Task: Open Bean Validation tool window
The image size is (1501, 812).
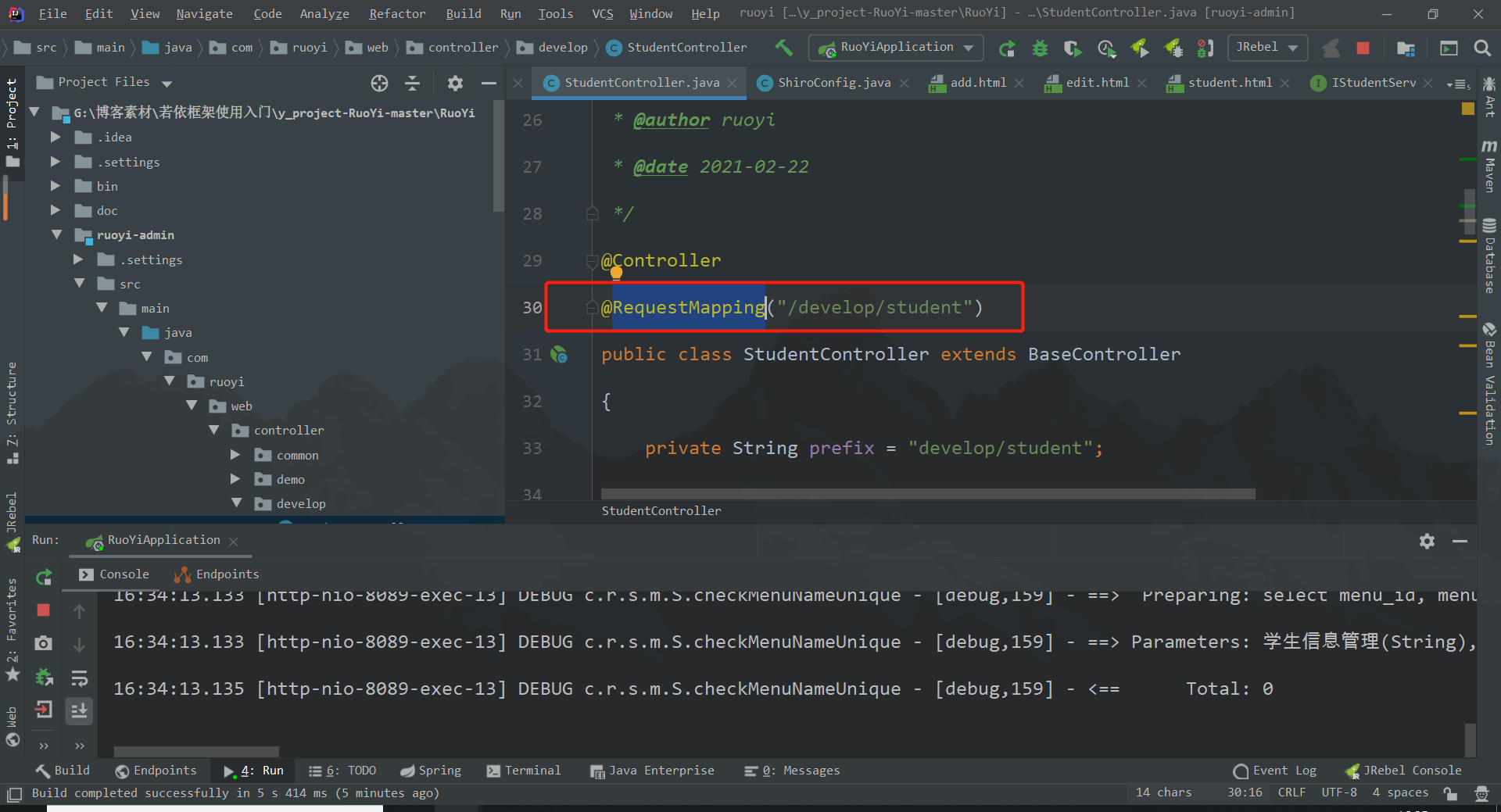Action: (1489, 384)
